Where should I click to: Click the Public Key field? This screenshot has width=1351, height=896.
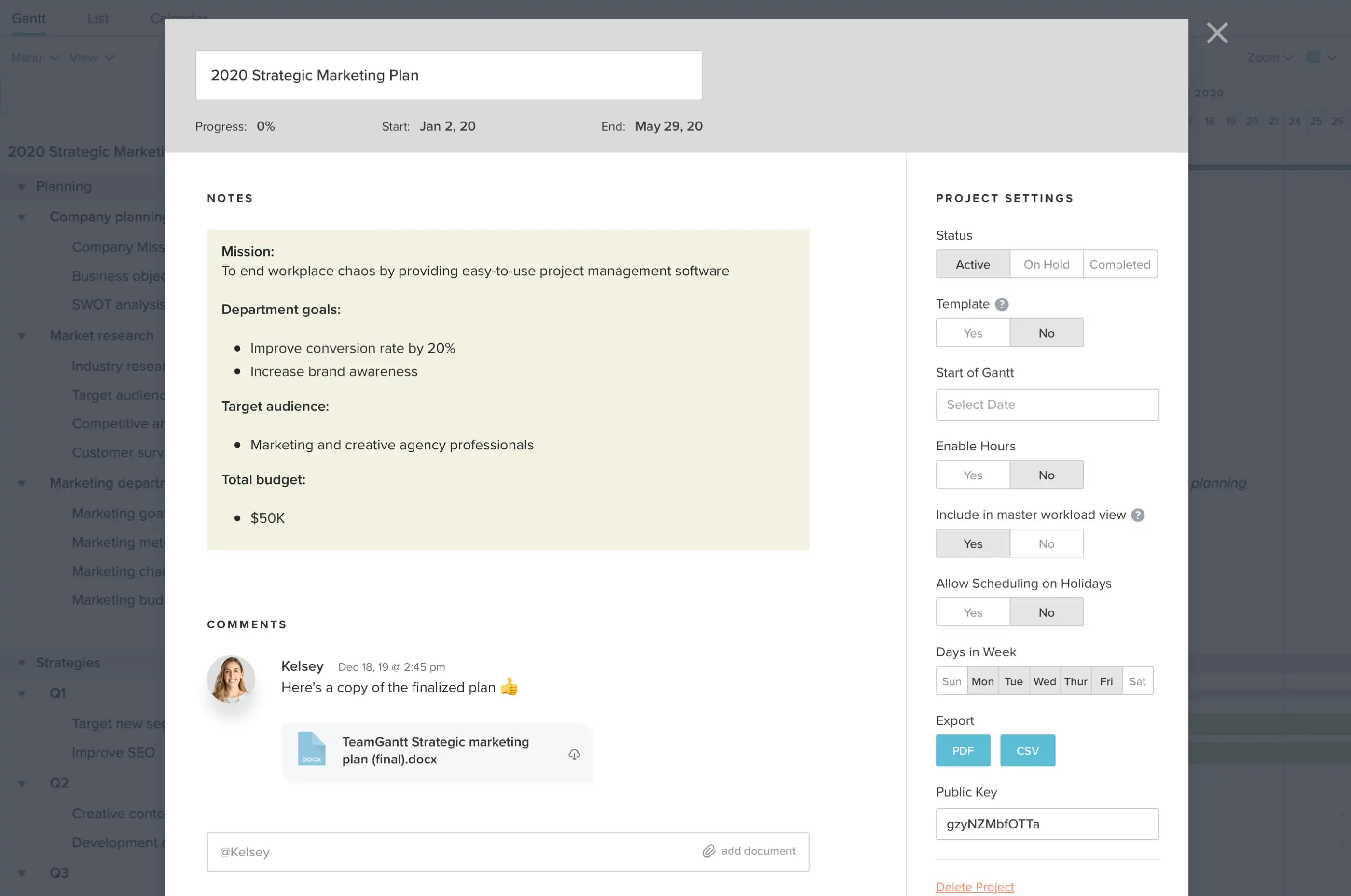(x=1047, y=824)
